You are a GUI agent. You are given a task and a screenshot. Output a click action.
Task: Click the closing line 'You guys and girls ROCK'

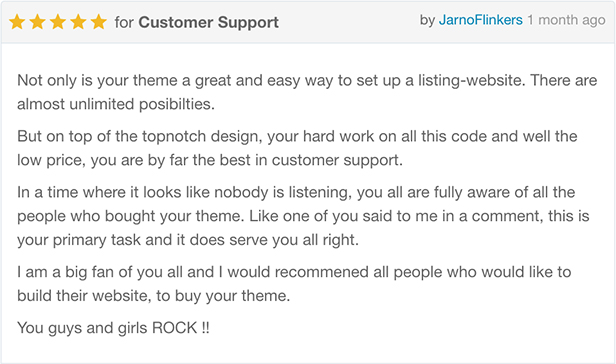[113, 328]
